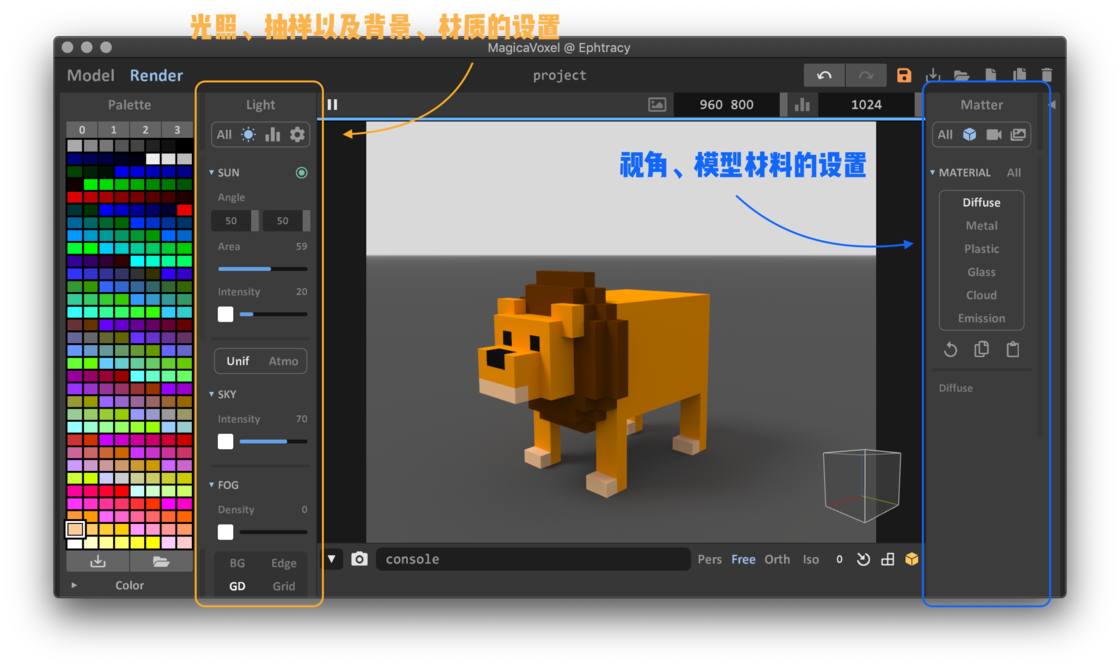1120x669 pixels.
Task: Click the Unif lighting mode button
Action: click(237, 361)
